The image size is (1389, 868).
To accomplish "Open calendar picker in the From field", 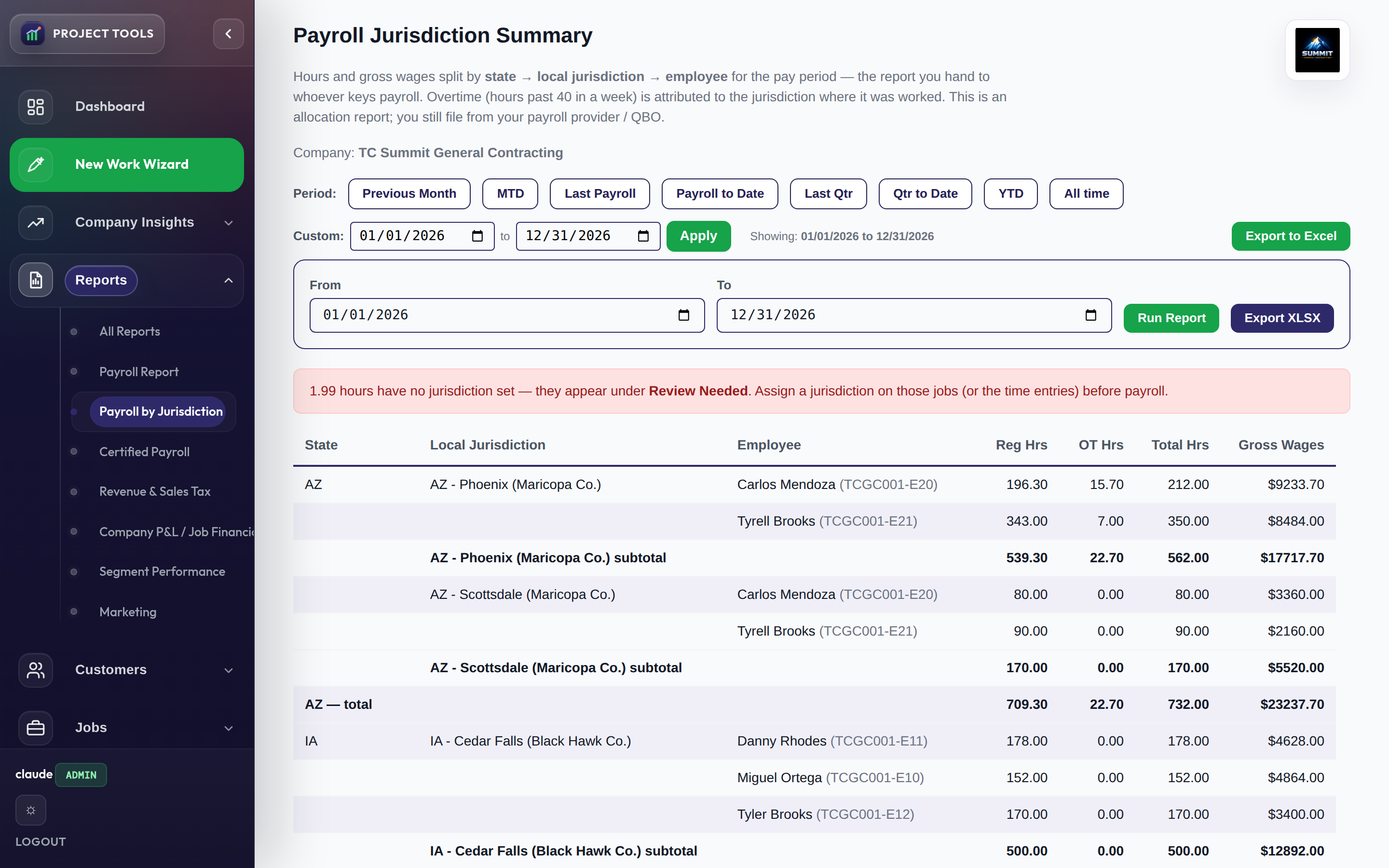I will [683, 315].
